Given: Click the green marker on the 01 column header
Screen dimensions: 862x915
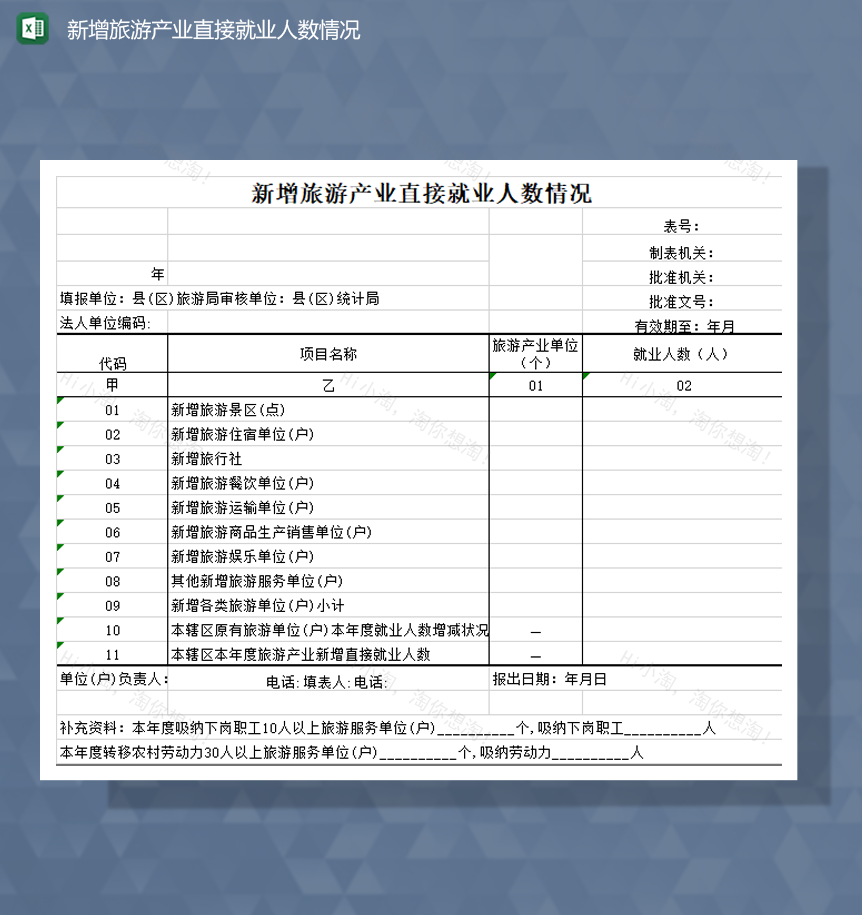Looking at the screenshot, I should 491,378.
